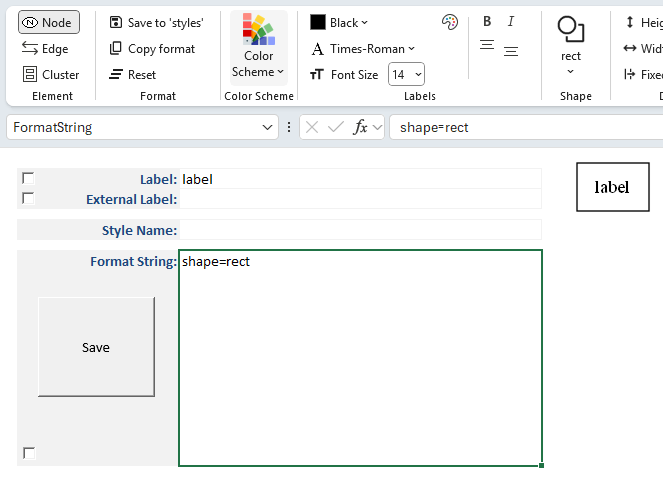Toggle bold label formatting
The height and width of the screenshot is (481, 663).
pos(487,22)
